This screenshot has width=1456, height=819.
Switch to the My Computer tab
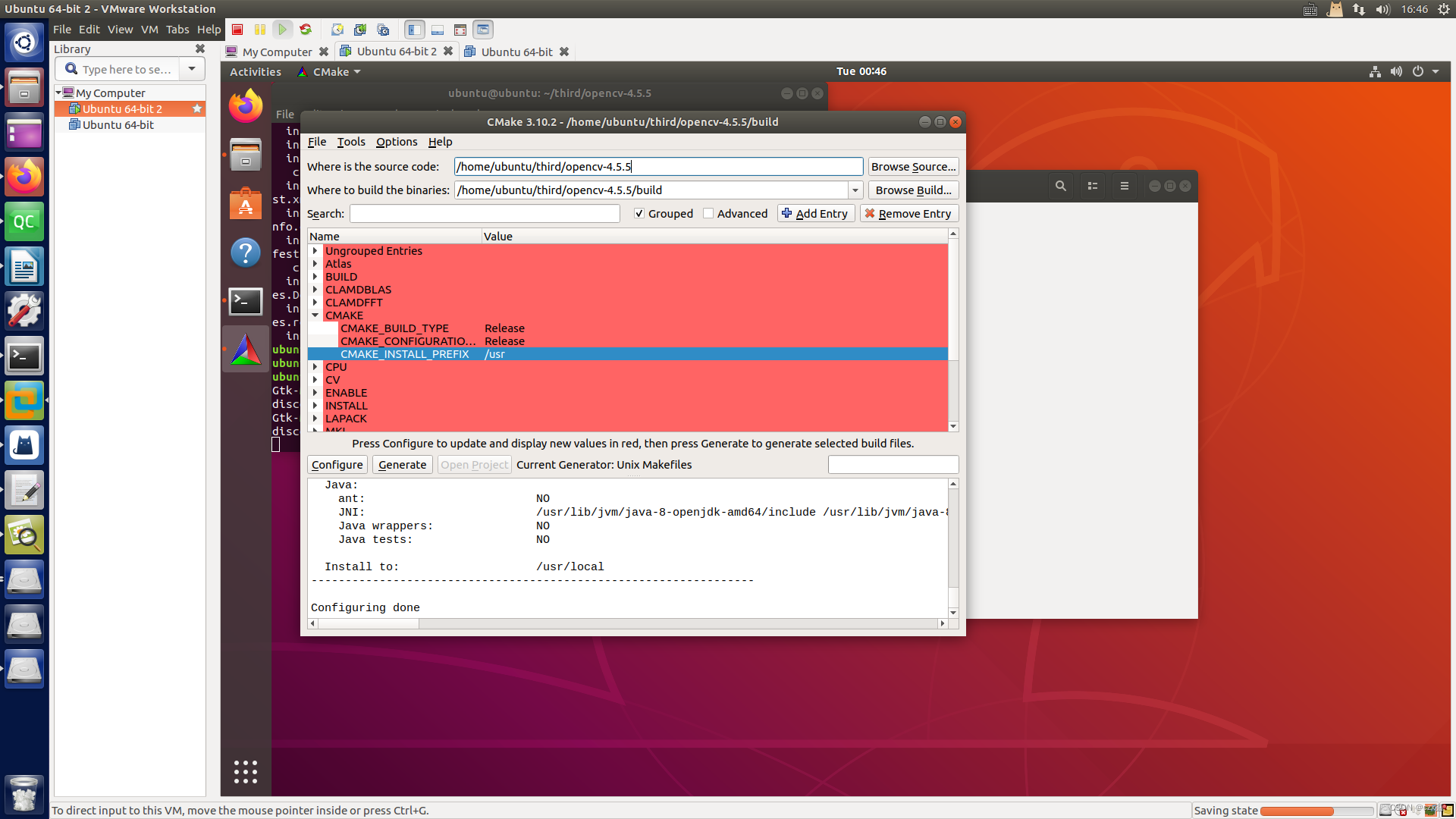(x=277, y=52)
